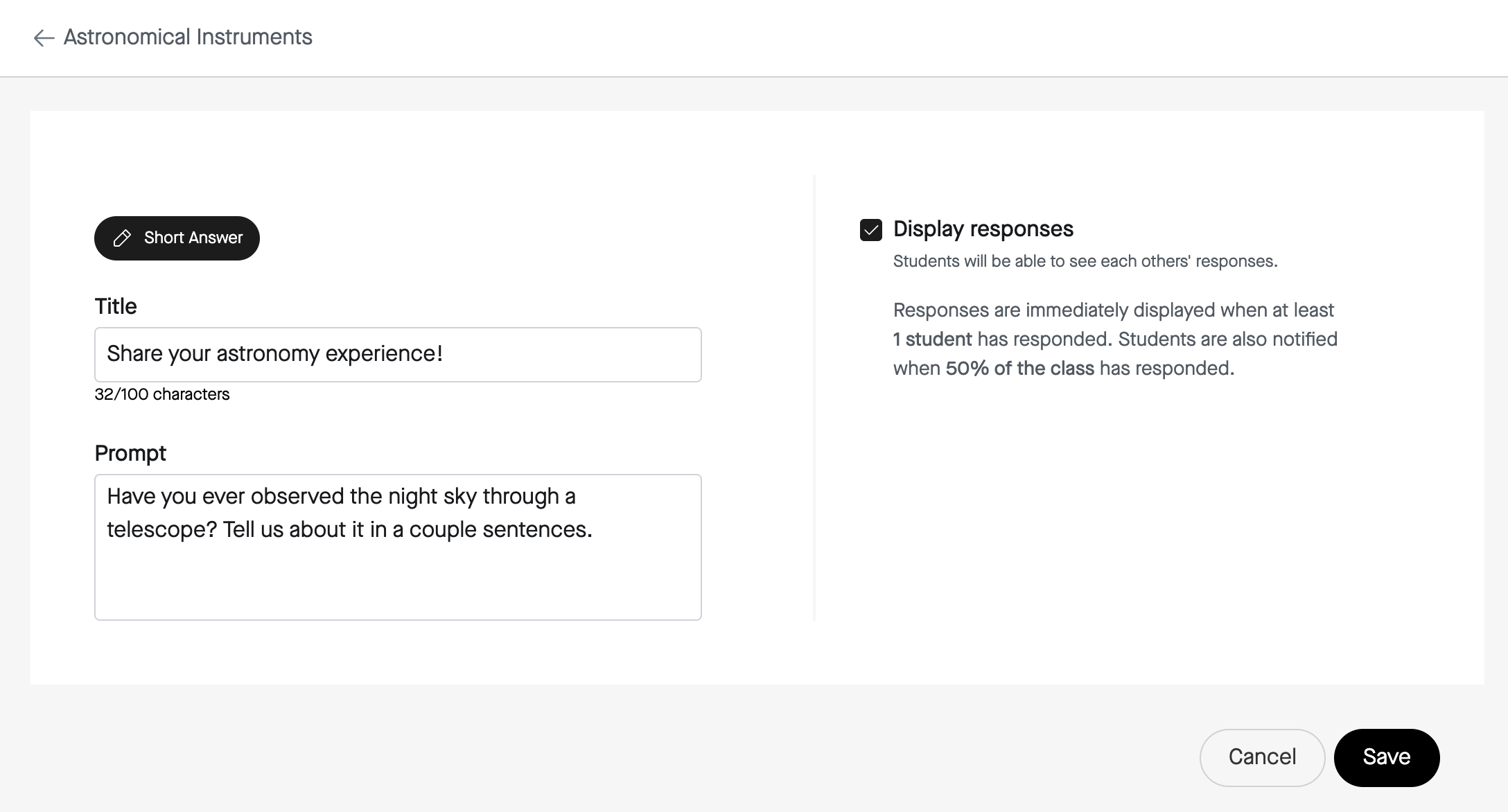Click the pencil icon in Short Answer

[122, 238]
